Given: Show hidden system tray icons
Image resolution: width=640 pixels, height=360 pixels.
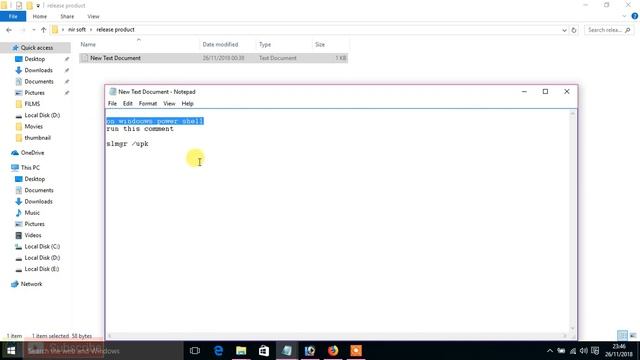Looking at the screenshot, I should pyautogui.click(x=550, y=351).
